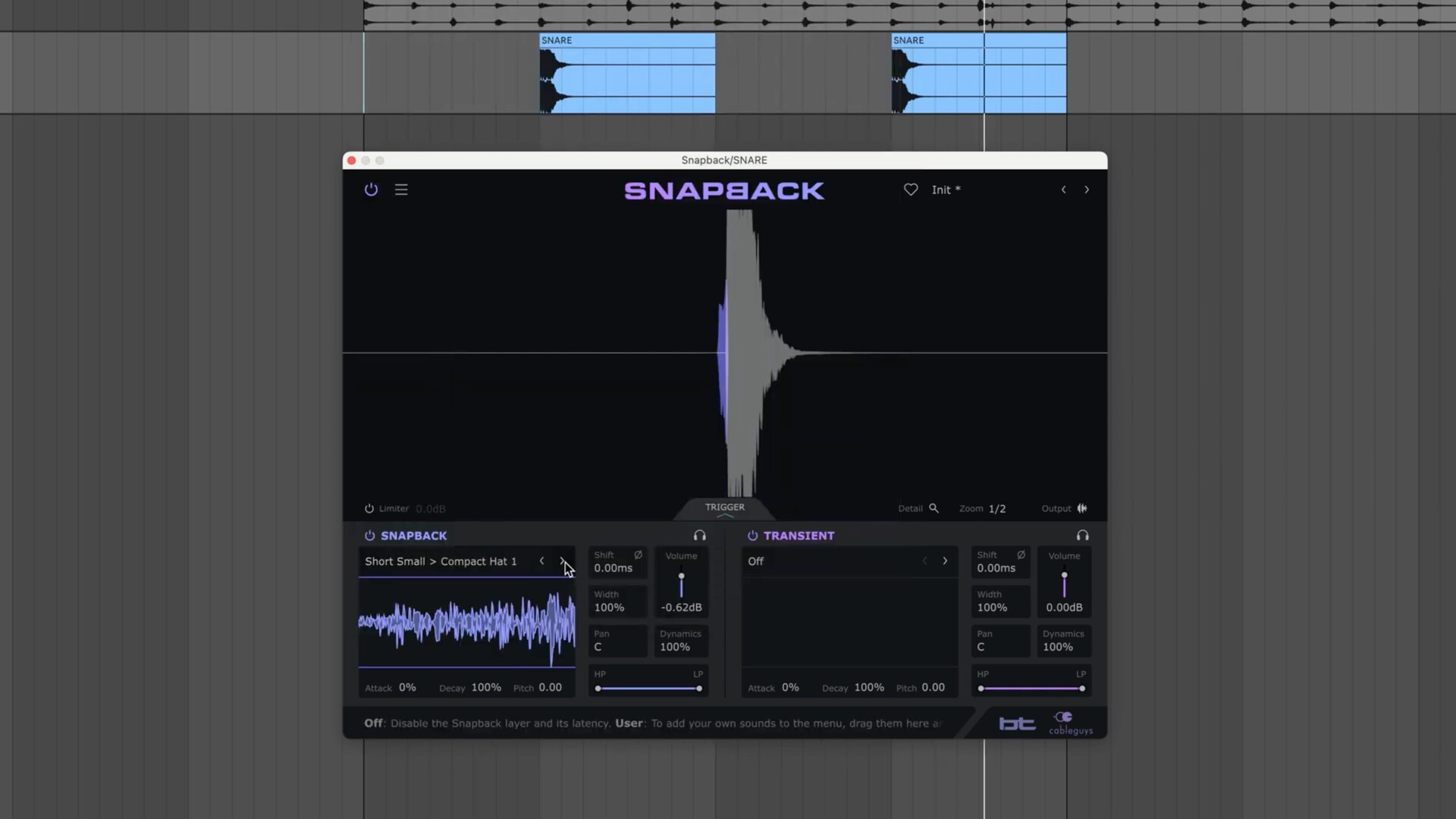Toggle the Snapback plugin main power button
Screen dimensions: 1456x819
click(371, 190)
